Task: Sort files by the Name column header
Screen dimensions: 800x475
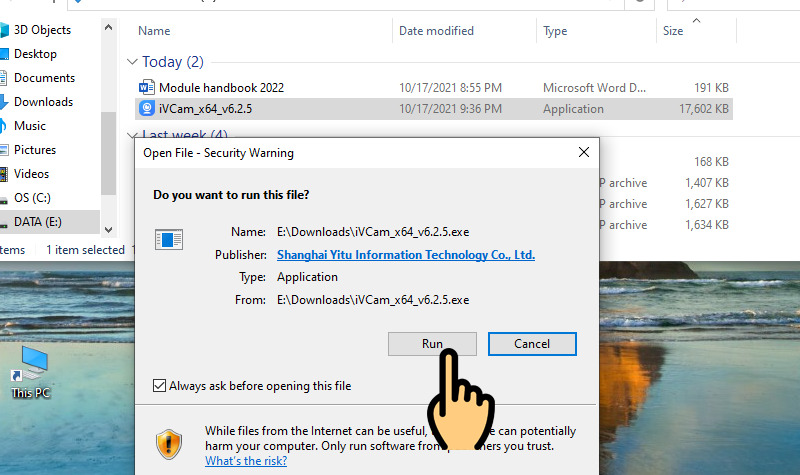Action: (155, 31)
